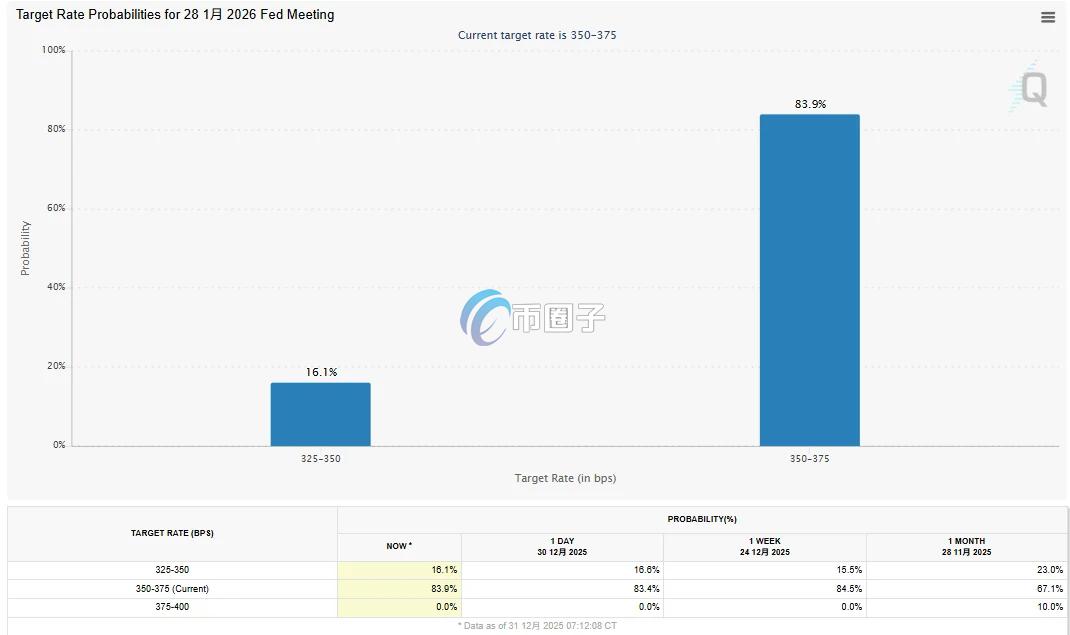Click the 325-350 x-axis label
Image resolution: width=1070 pixels, height=635 pixels.
tap(320, 459)
